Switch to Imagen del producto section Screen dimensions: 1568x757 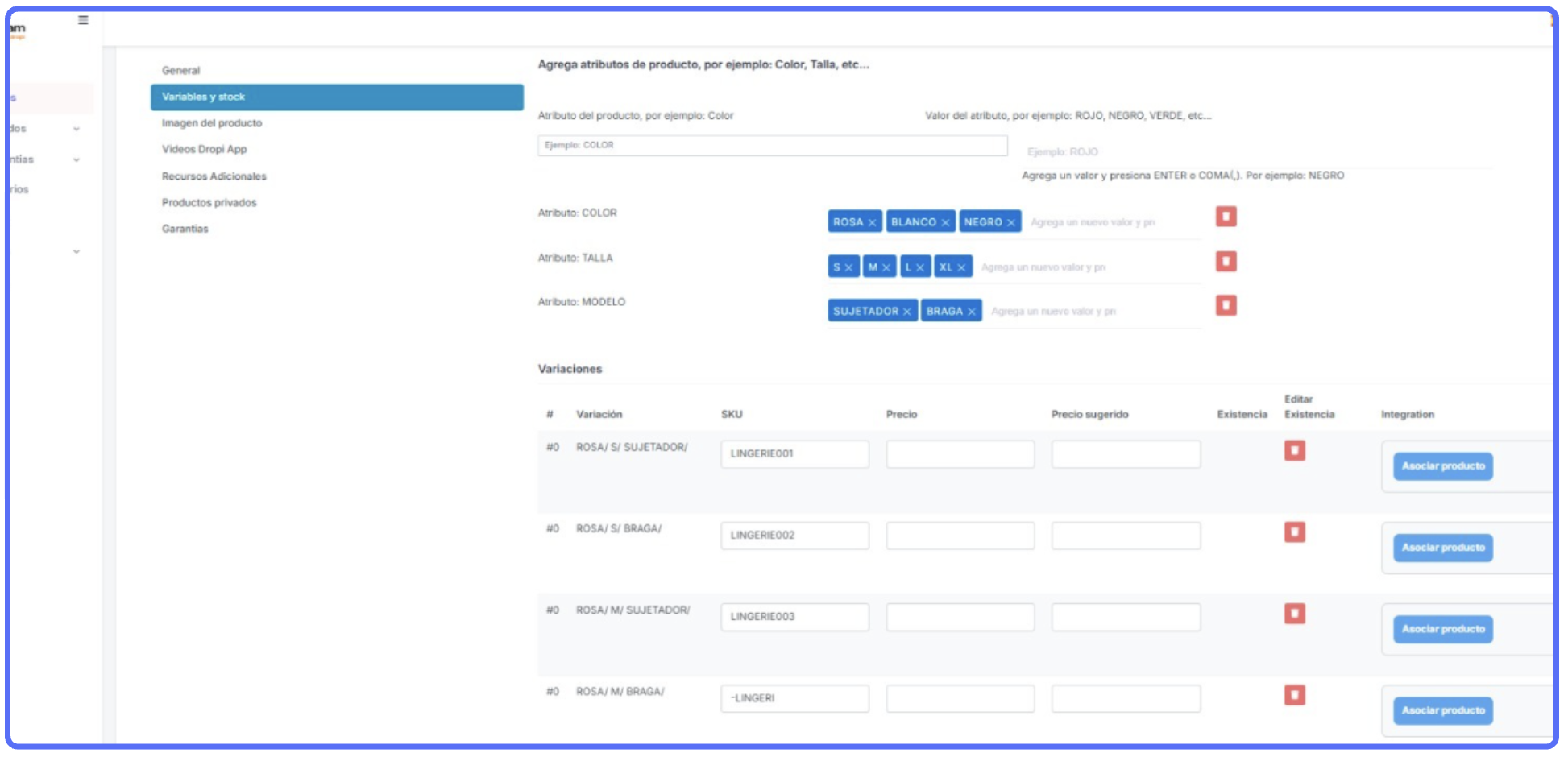211,123
